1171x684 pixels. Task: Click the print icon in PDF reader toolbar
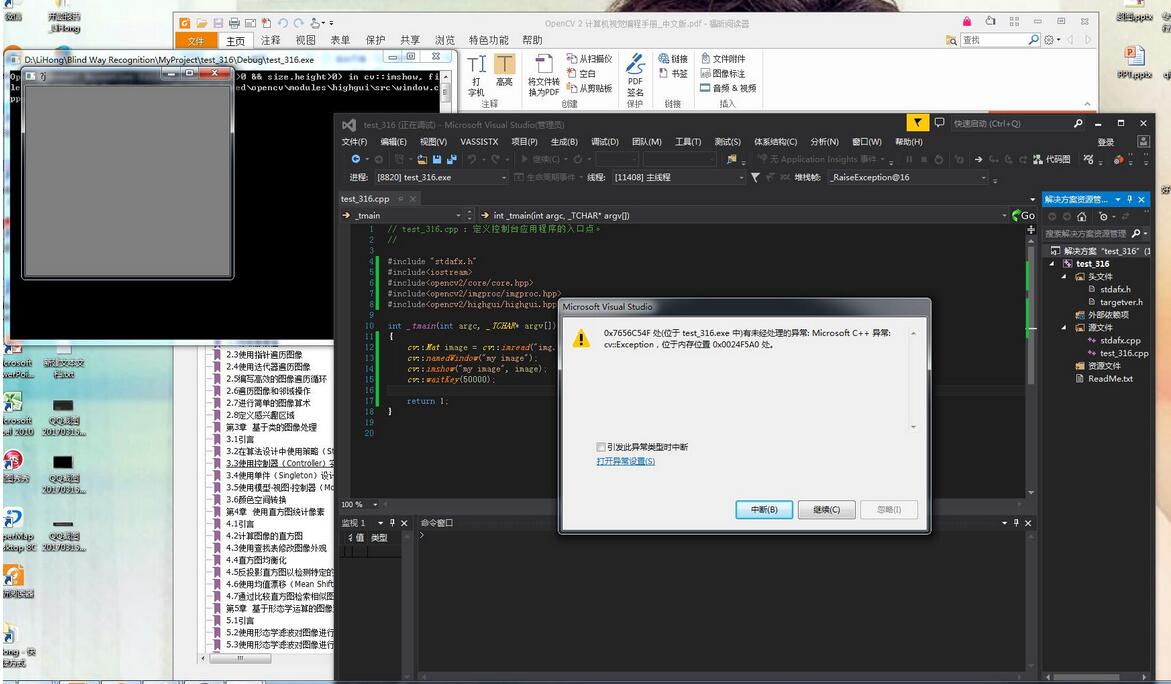tap(234, 23)
